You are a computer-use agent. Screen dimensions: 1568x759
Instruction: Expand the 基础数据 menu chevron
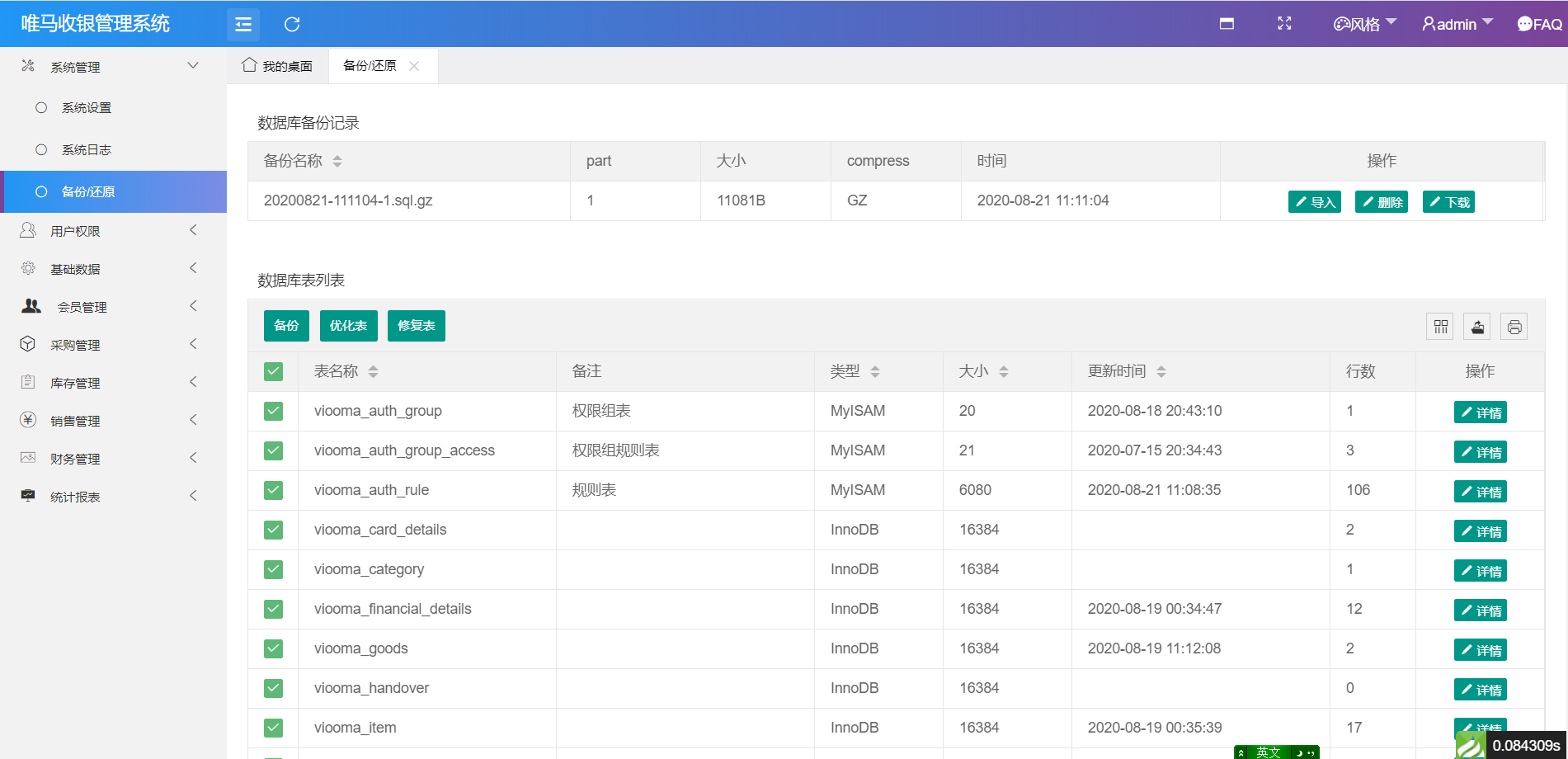coord(193,268)
